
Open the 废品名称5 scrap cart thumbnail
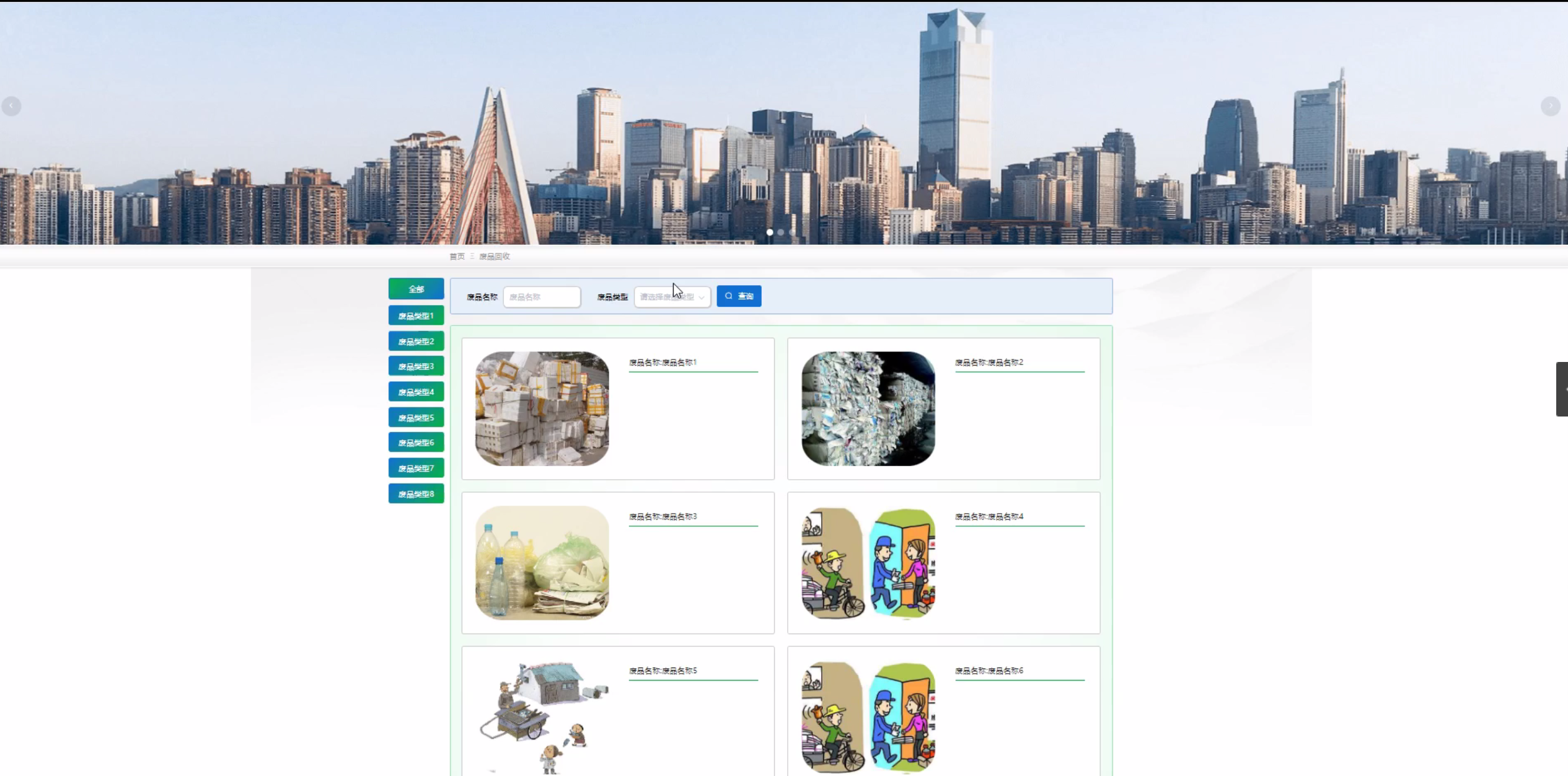click(x=542, y=716)
